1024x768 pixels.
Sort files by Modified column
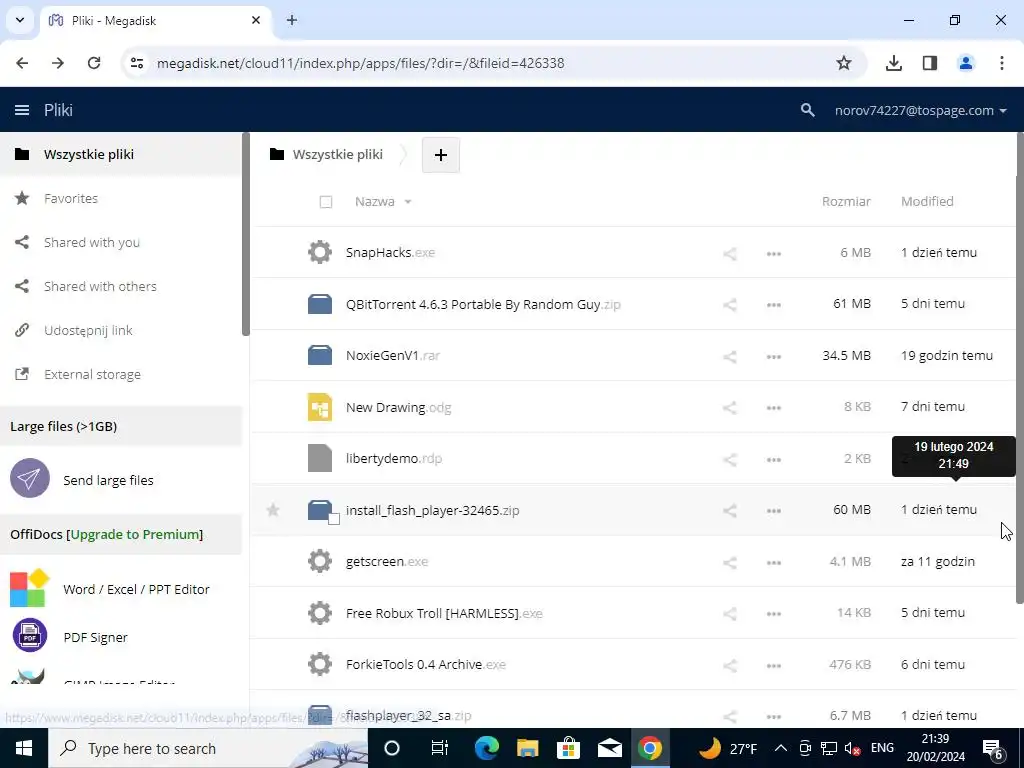[927, 201]
